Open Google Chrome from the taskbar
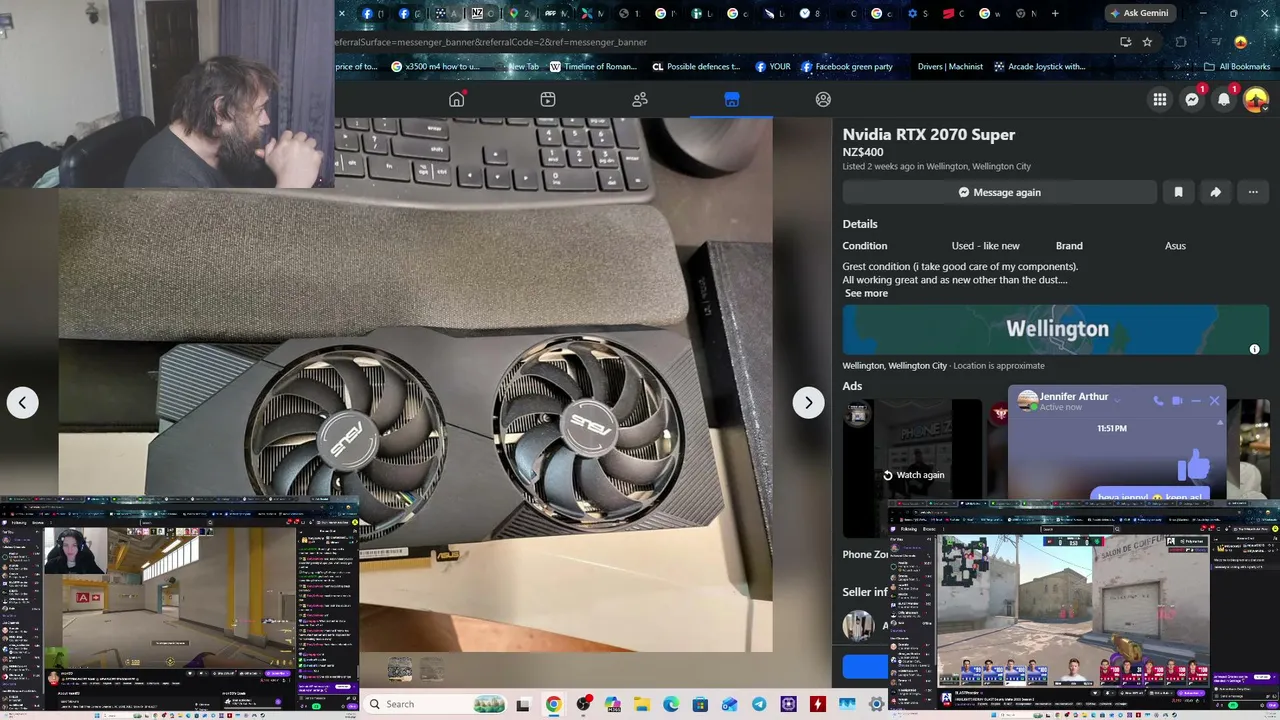Screen dimensions: 1280x720 click(553, 705)
